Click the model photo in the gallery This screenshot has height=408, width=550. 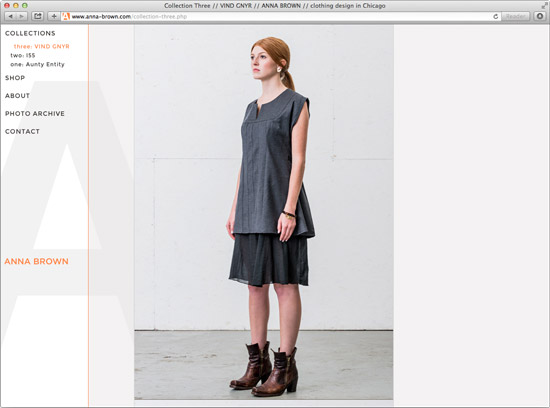[x=263, y=212]
